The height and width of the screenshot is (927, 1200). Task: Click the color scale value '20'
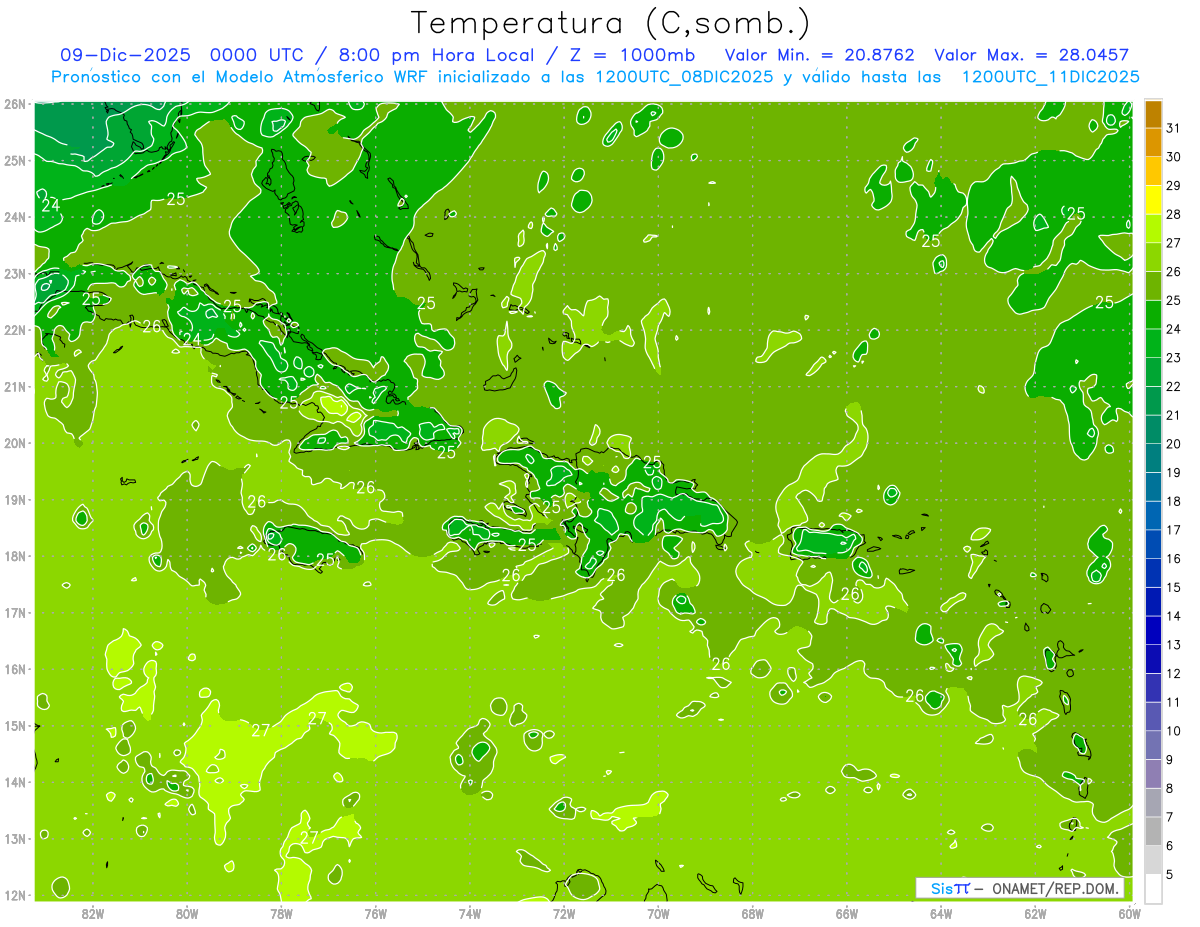1173,444
